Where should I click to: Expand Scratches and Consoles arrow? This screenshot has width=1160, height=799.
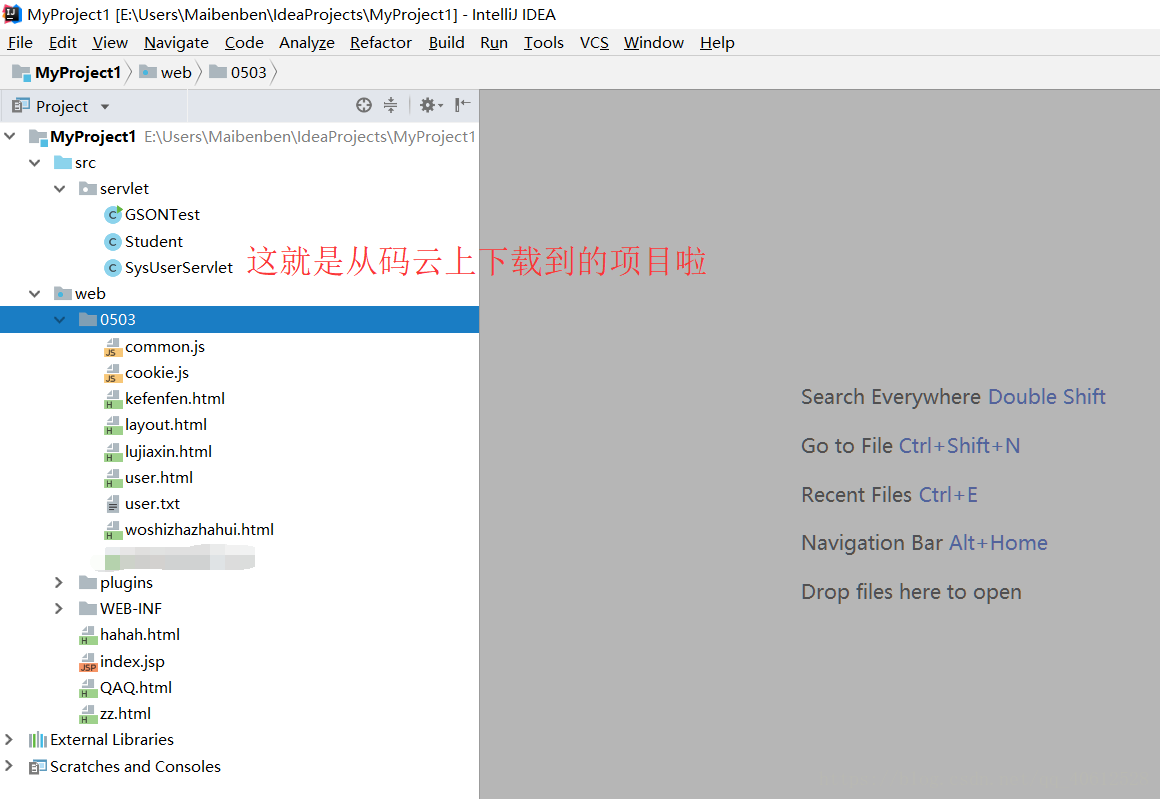click(9, 766)
